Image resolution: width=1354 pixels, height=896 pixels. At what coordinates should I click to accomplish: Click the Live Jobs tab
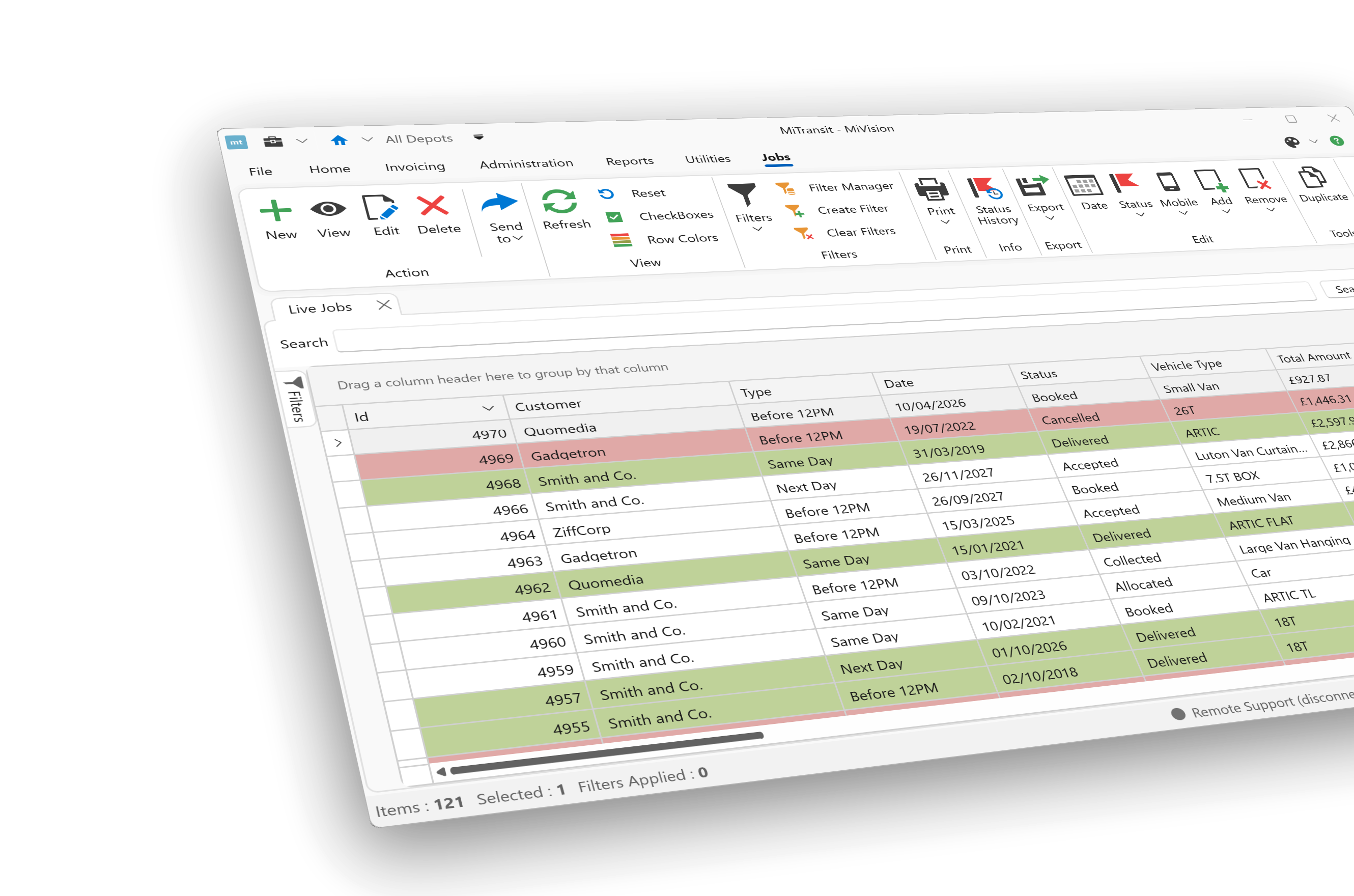click(x=321, y=307)
